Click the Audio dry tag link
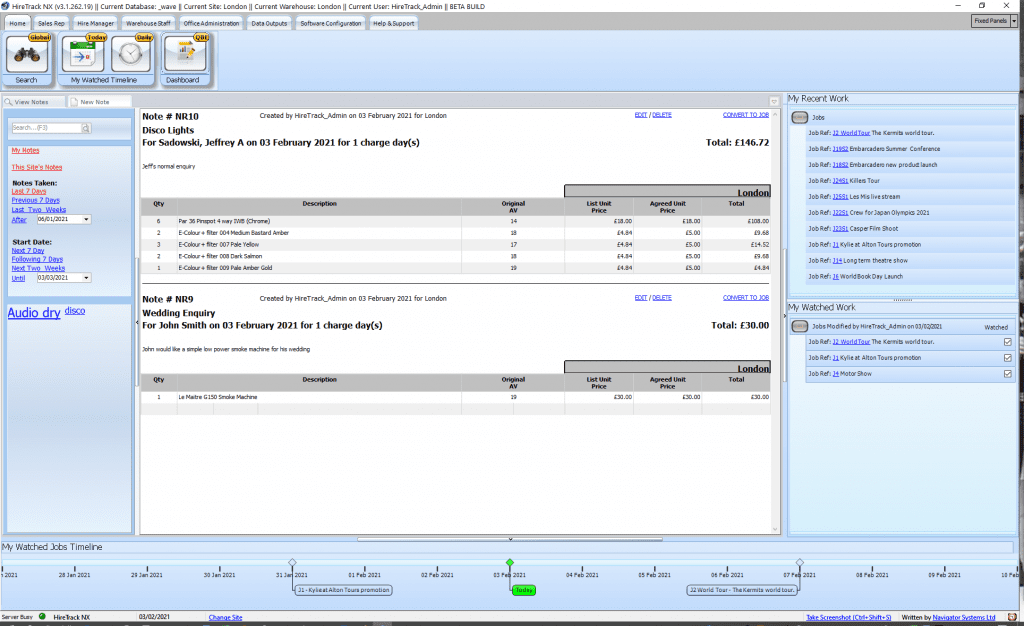Viewport: 1024px width, 626px height. [34, 313]
